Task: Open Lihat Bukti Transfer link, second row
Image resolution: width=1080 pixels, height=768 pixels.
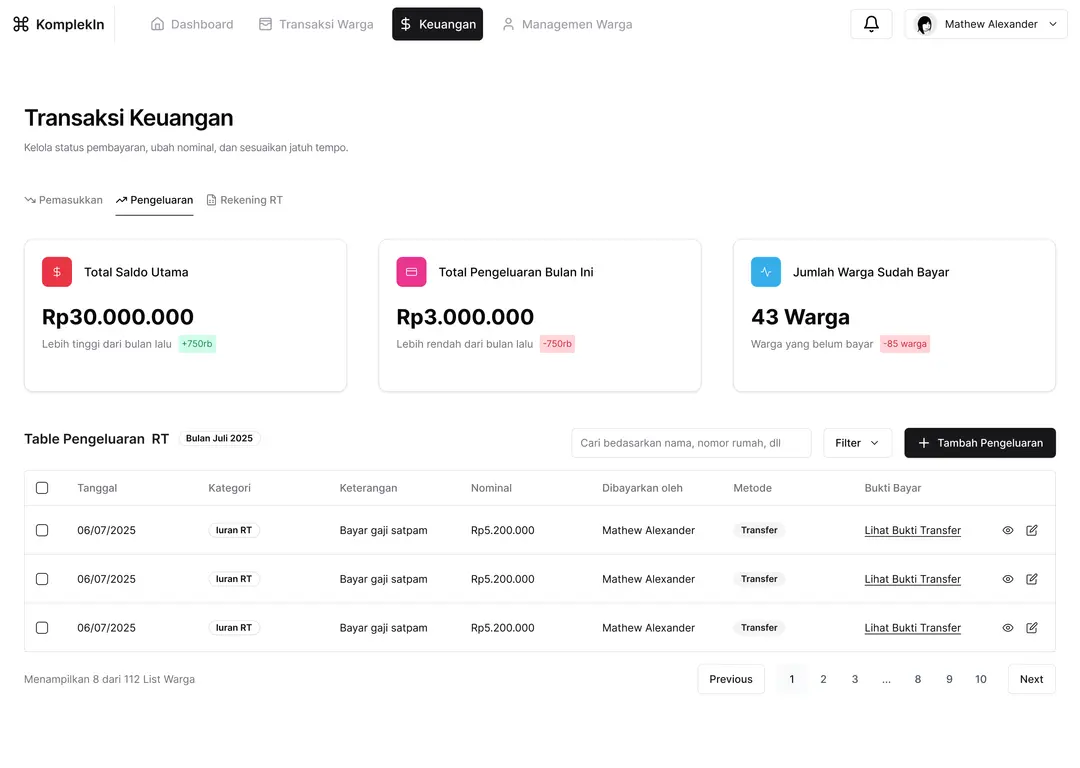Action: (913, 579)
